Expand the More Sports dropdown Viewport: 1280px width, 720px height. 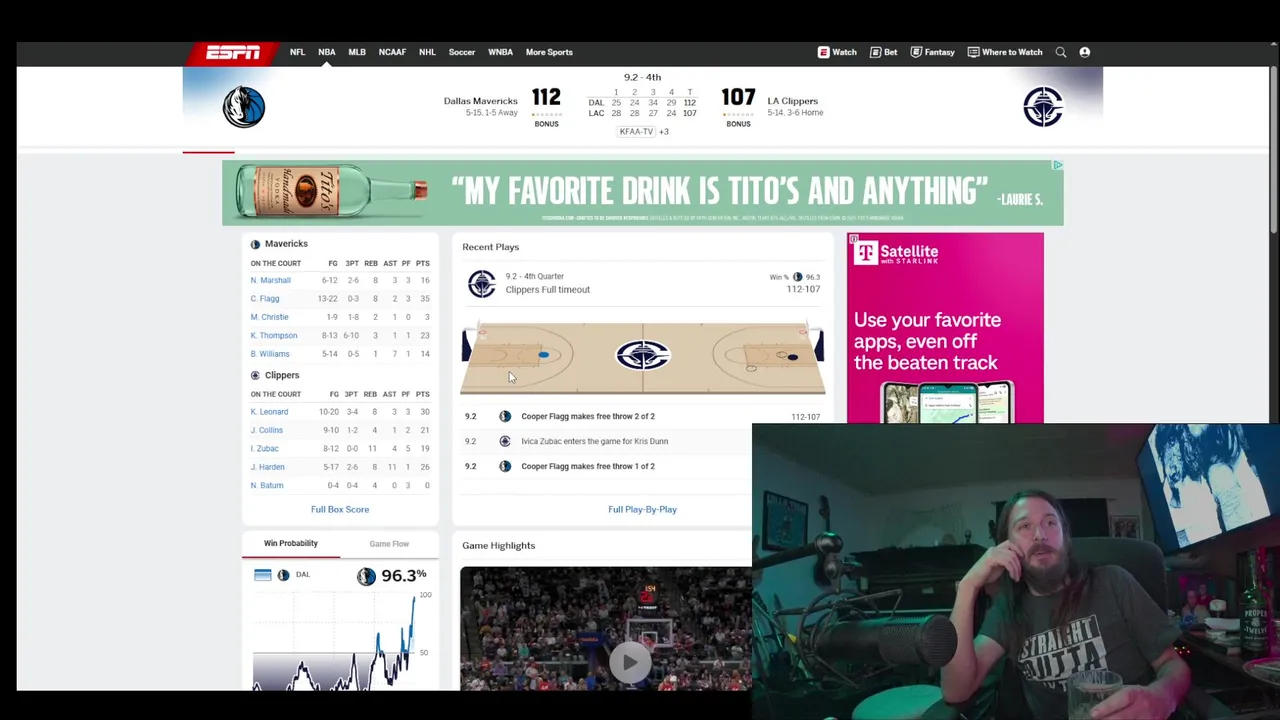click(549, 52)
